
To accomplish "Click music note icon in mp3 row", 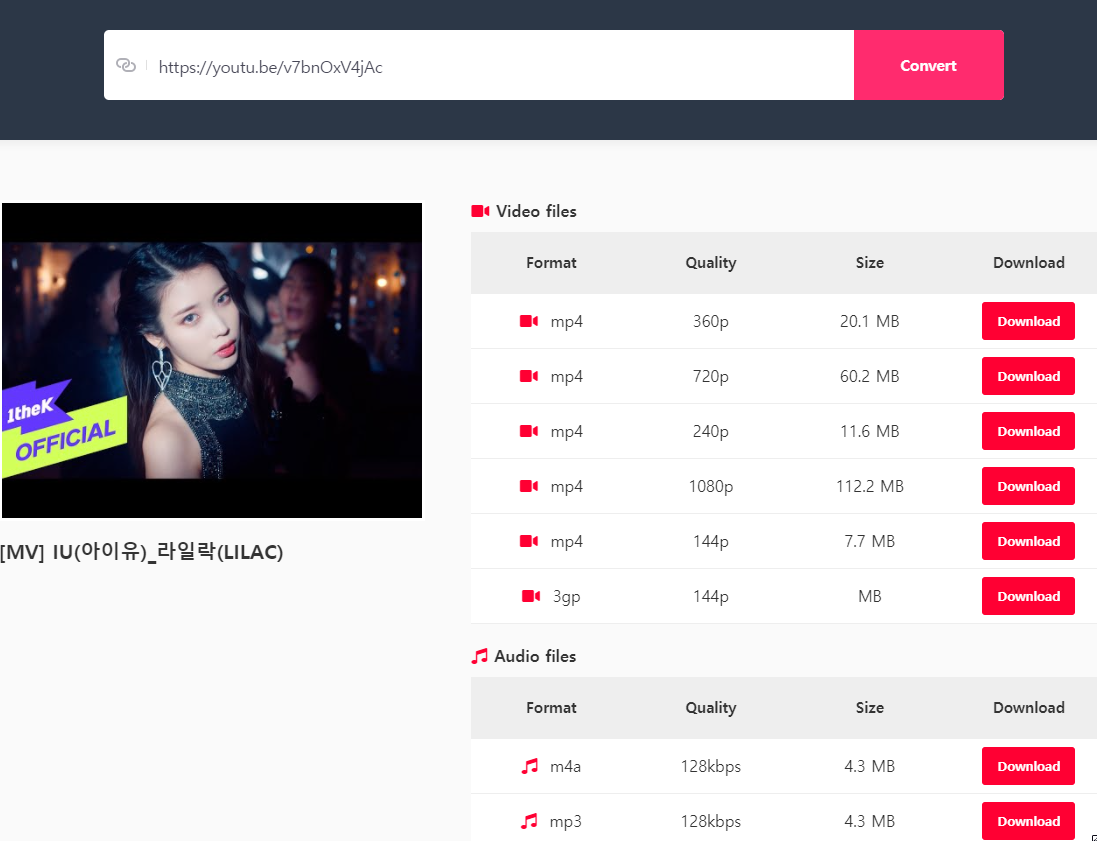I will click(x=530, y=821).
